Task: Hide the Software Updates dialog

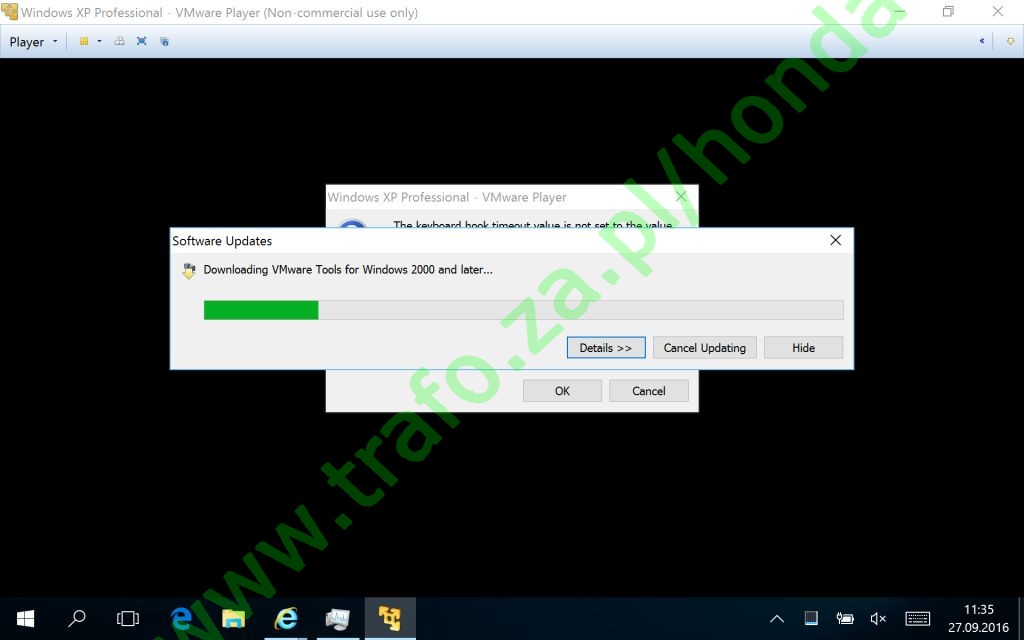Action: point(803,347)
